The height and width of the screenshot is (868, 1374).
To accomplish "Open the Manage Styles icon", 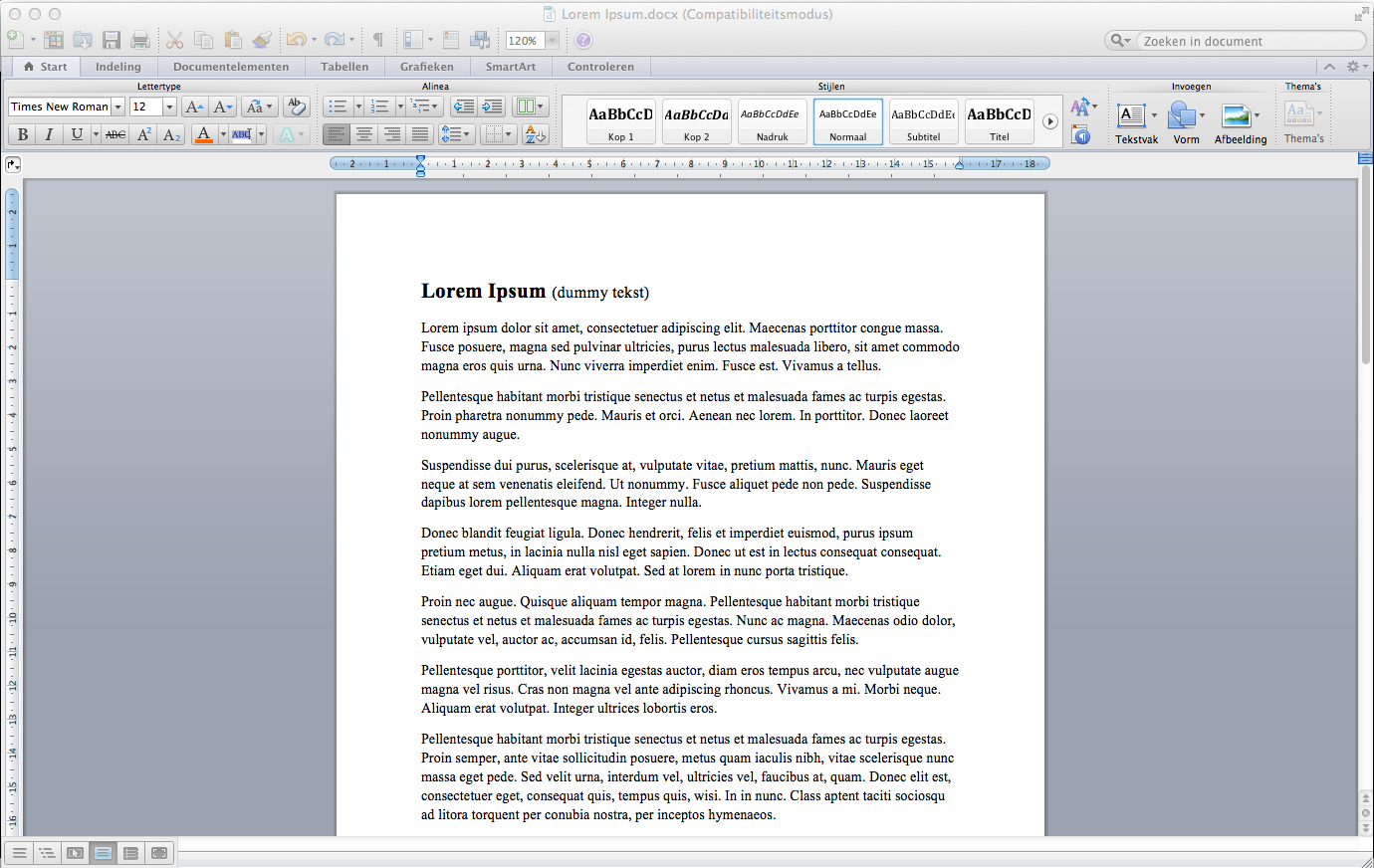I will click(1081, 136).
